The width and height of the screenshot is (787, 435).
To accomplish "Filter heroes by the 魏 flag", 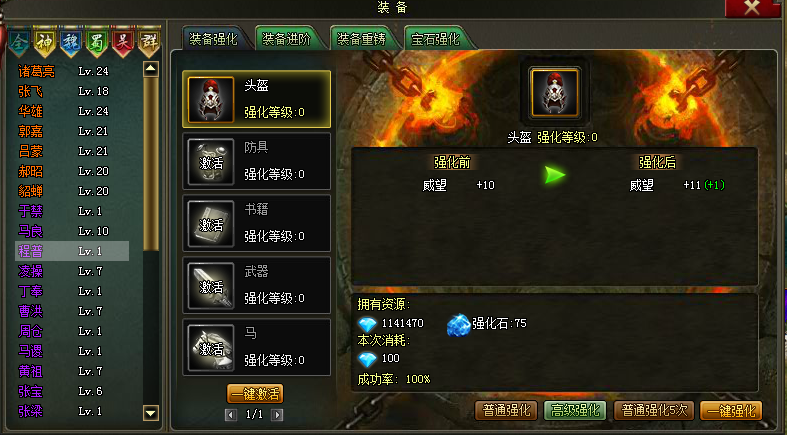I will pos(71,43).
